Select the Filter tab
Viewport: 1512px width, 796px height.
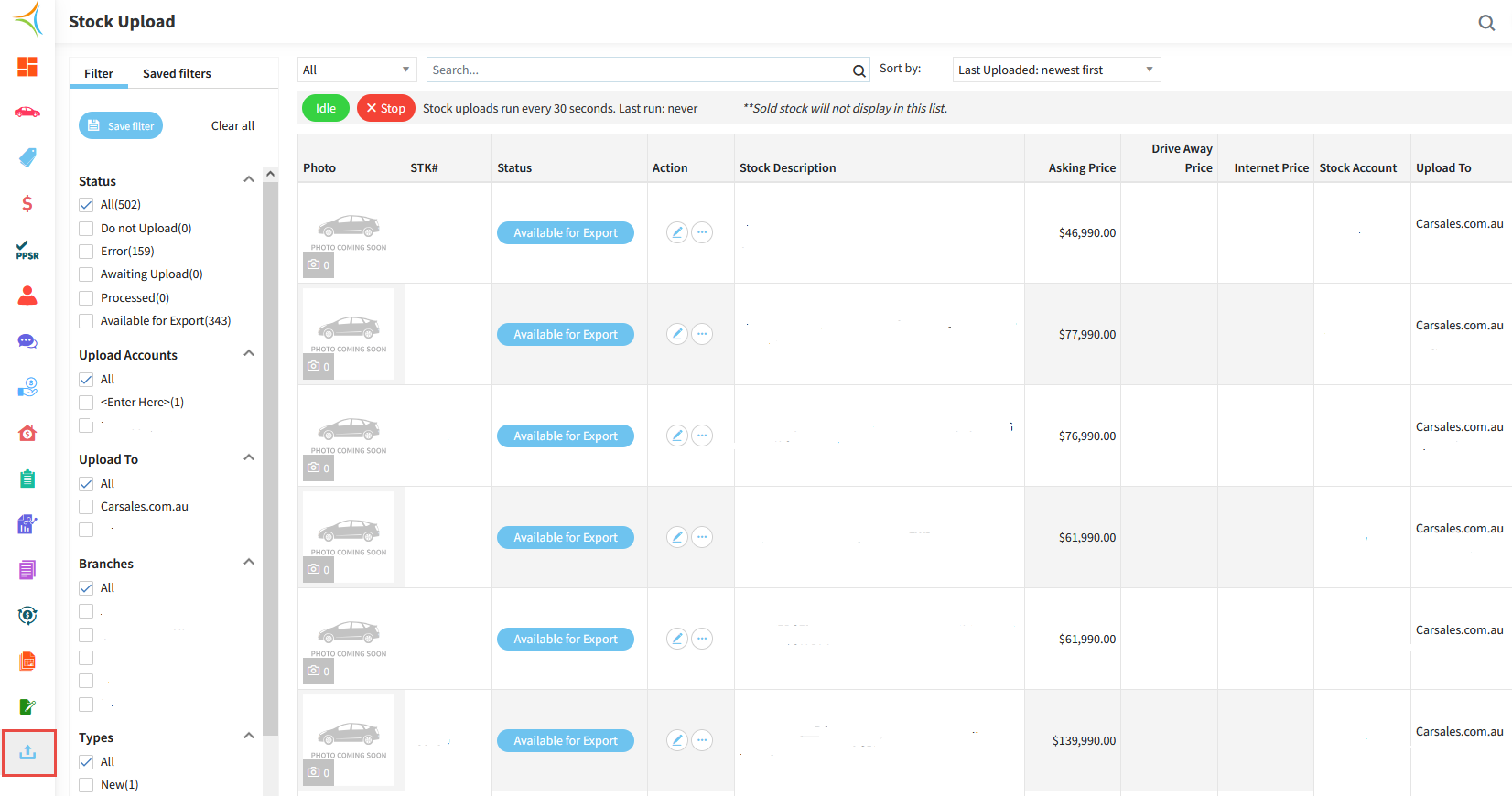[99, 73]
